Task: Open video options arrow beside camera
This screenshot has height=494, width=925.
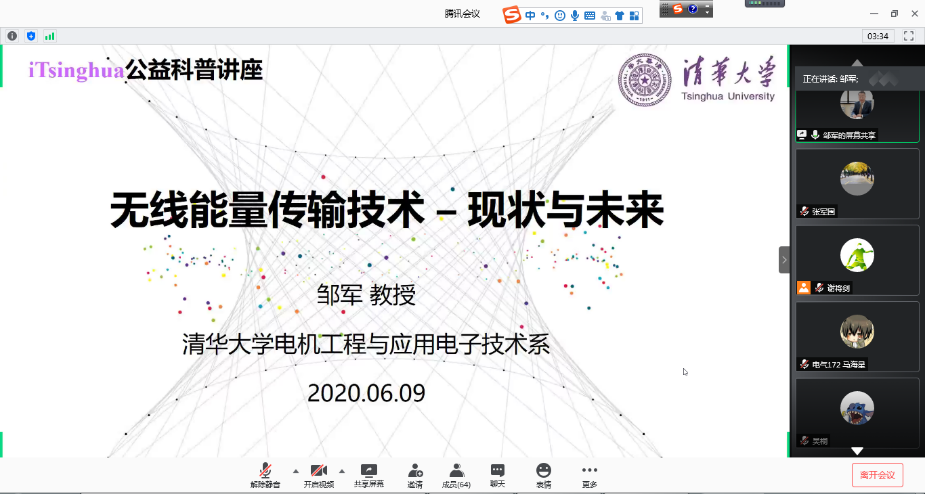Action: (342, 470)
